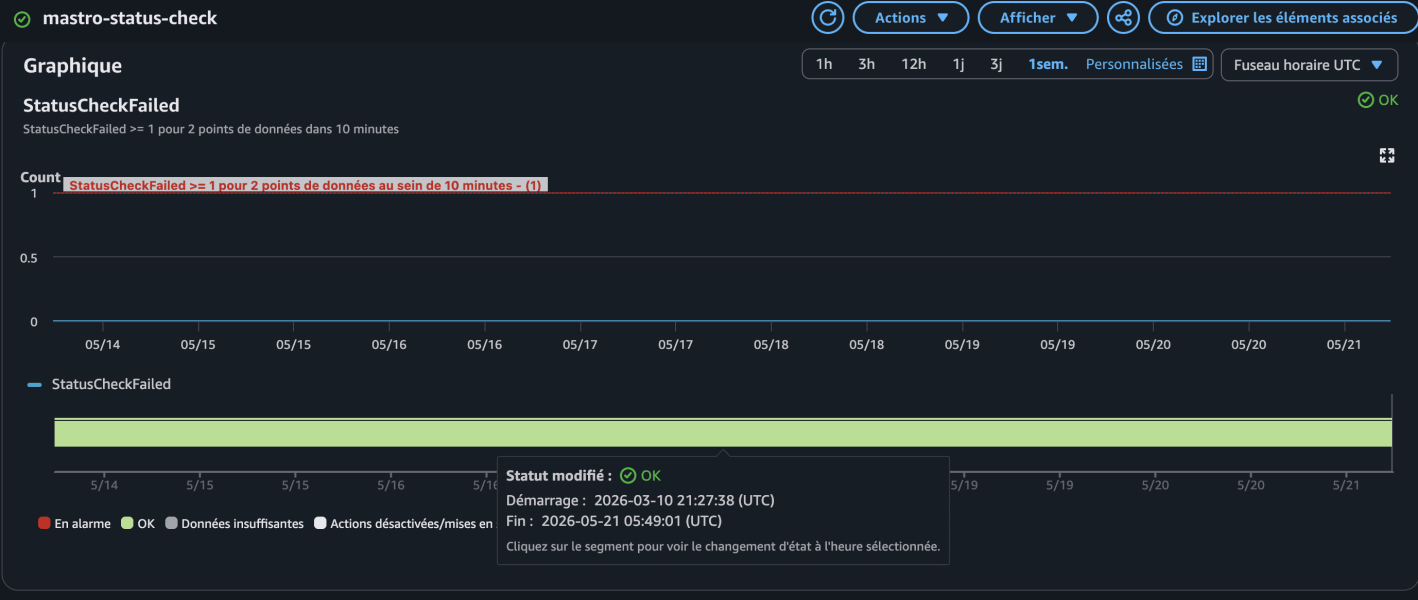Click the Graphique section heading
The image size is (1418, 600).
pyautogui.click(x=73, y=66)
